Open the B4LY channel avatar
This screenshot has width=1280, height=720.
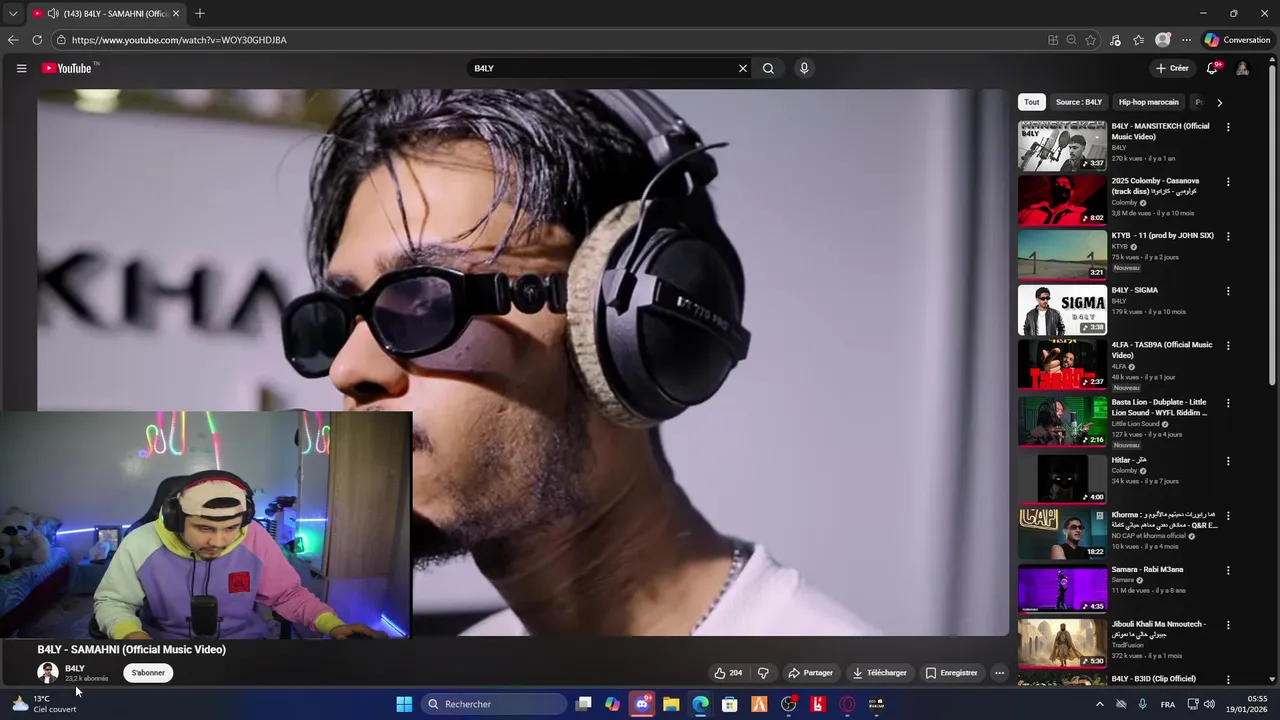click(48, 673)
